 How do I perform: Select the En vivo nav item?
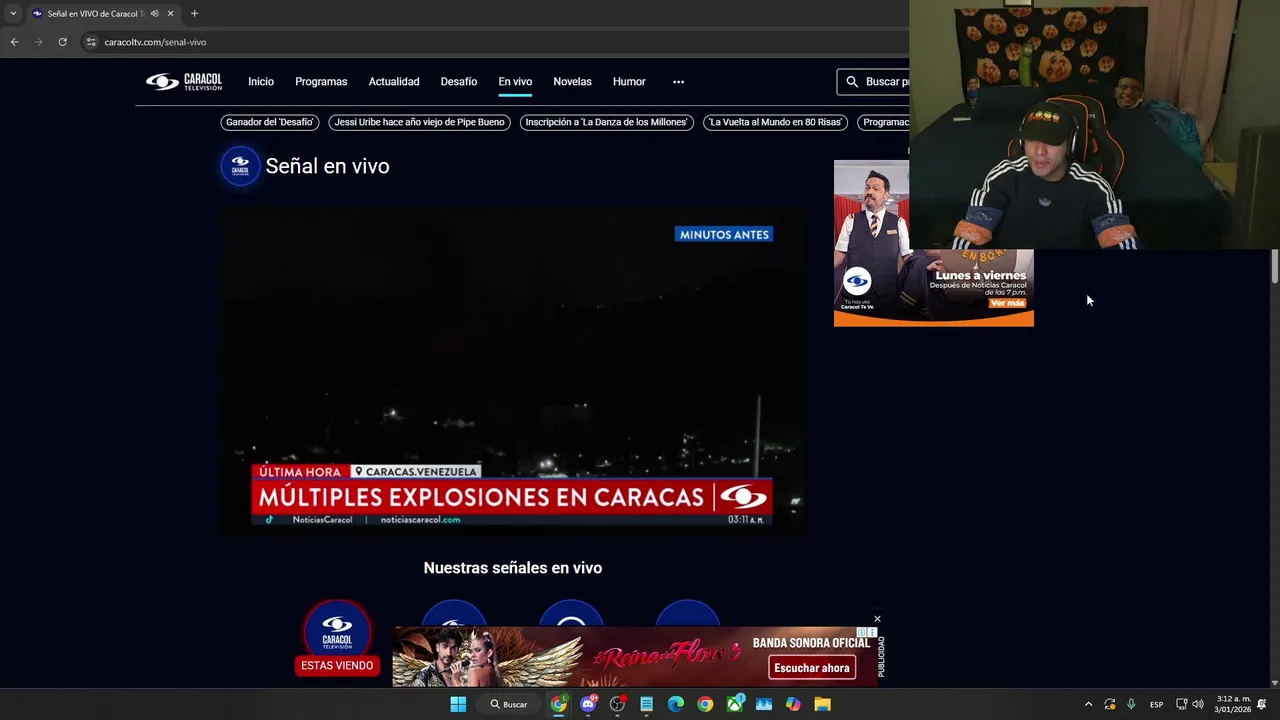(x=515, y=82)
